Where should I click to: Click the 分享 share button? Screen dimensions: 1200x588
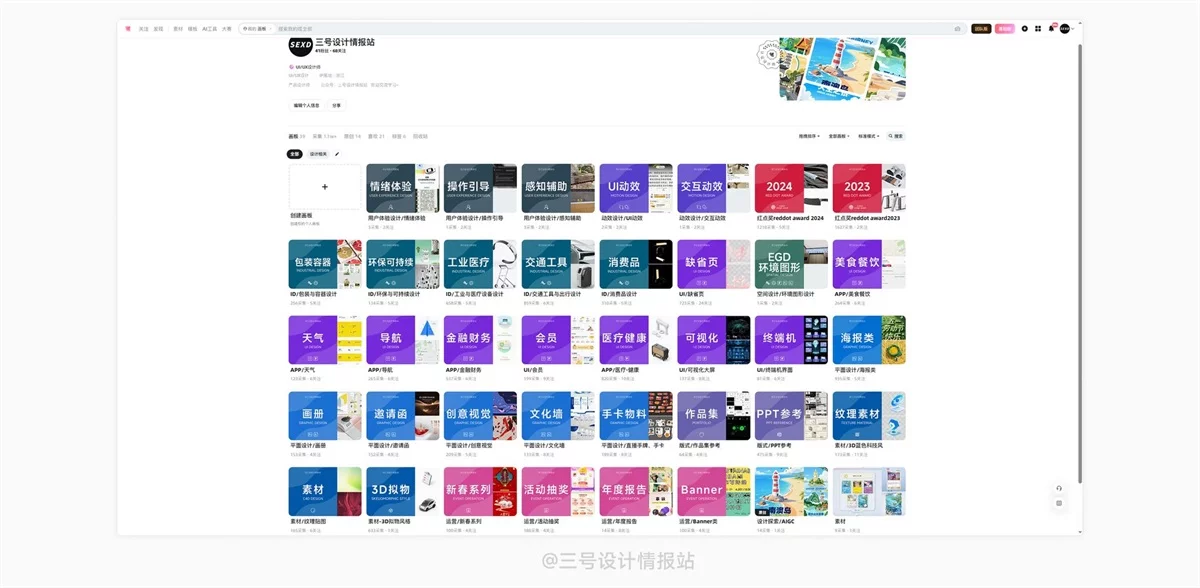[336, 105]
